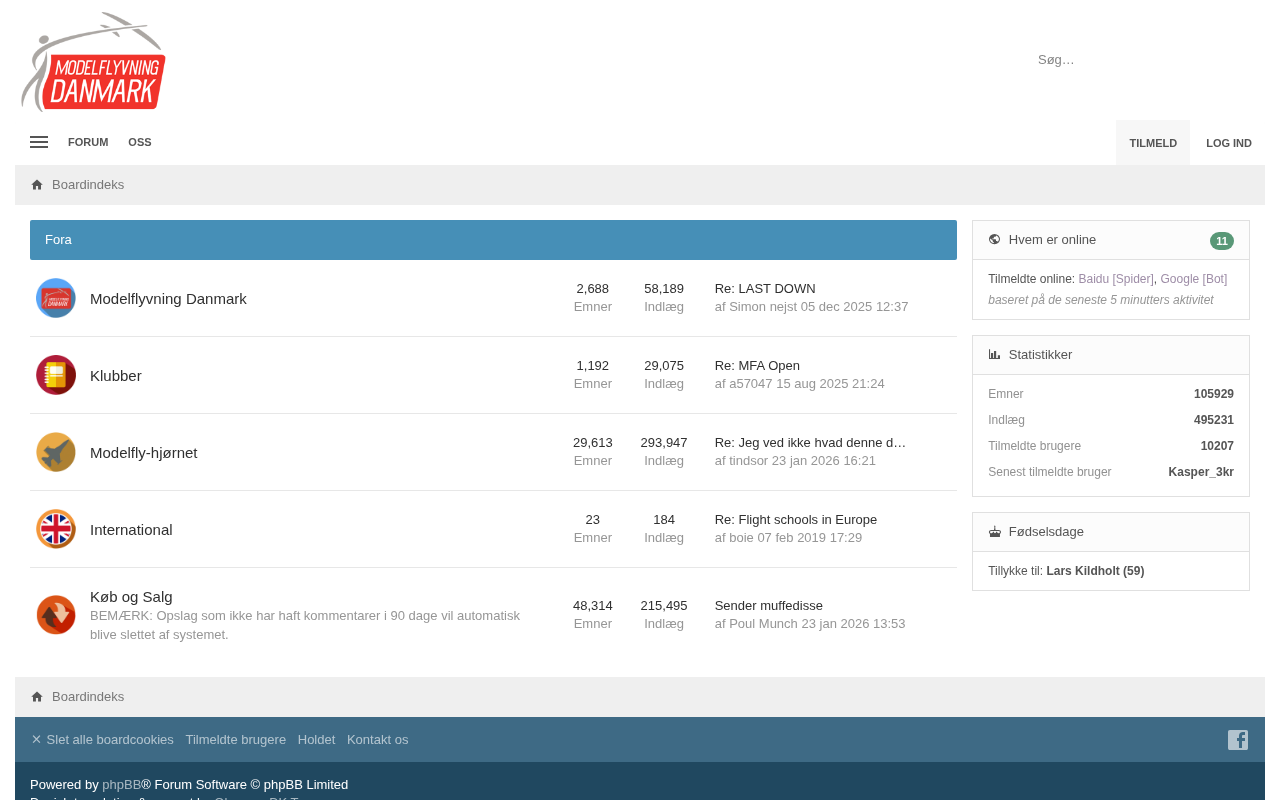Click the 2,688 Emner count
1280x800 pixels.
(593, 289)
